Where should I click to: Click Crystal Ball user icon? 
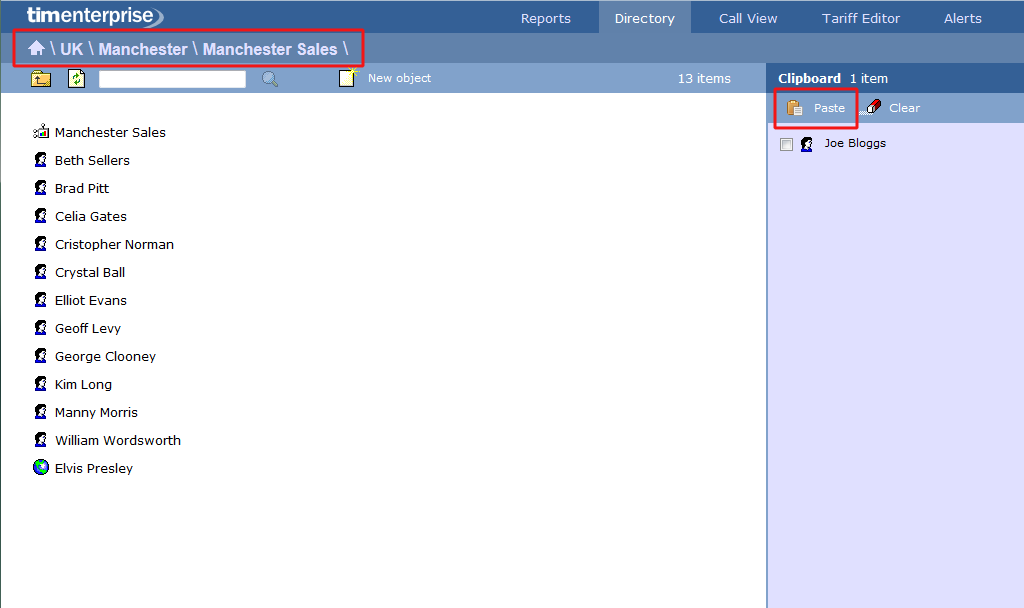pyautogui.click(x=40, y=272)
